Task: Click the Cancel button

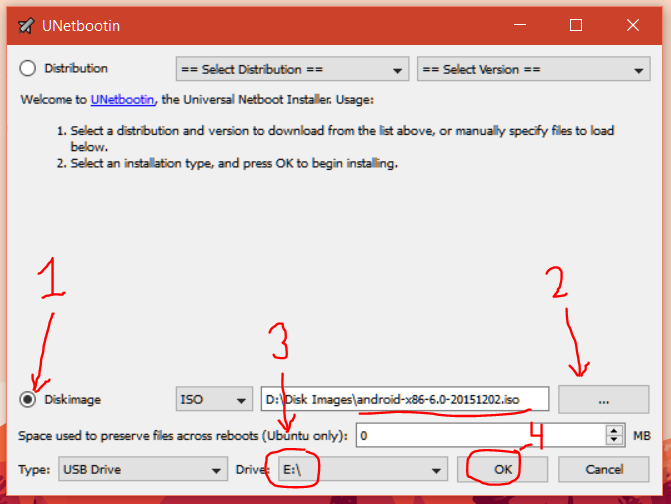Action: pyautogui.click(x=603, y=469)
